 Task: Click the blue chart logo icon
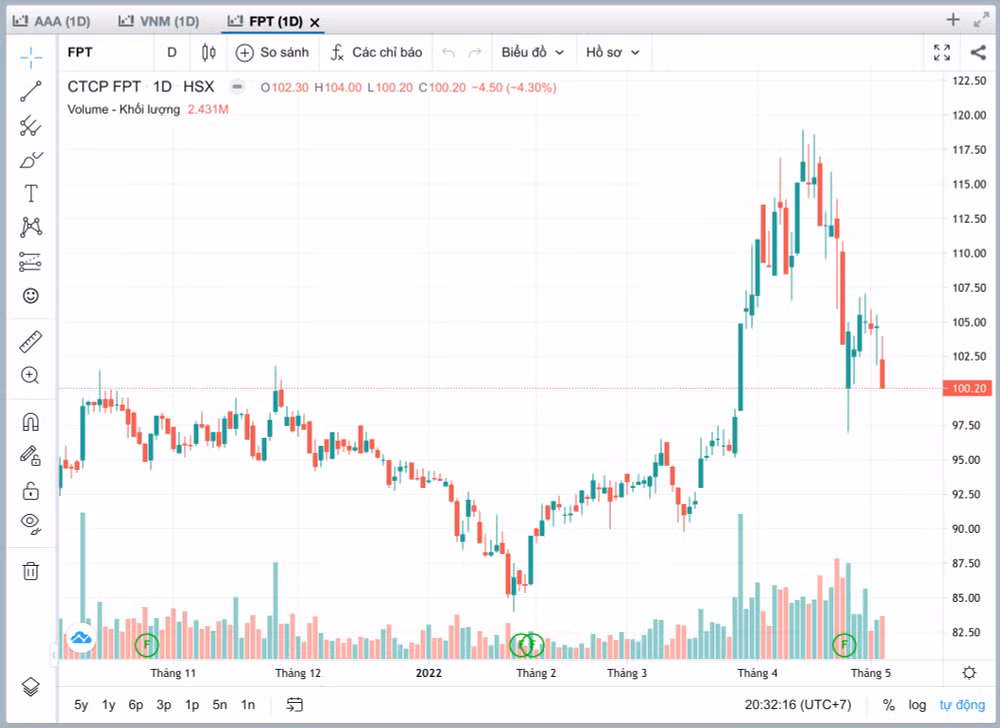[x=82, y=637]
